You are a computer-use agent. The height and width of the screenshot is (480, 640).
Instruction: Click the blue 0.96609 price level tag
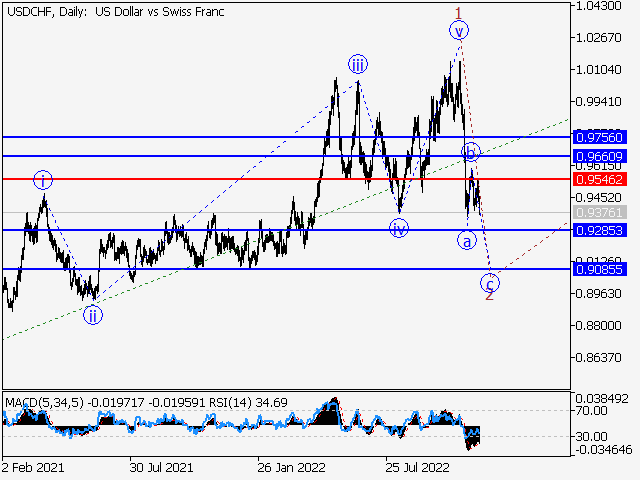(600, 156)
